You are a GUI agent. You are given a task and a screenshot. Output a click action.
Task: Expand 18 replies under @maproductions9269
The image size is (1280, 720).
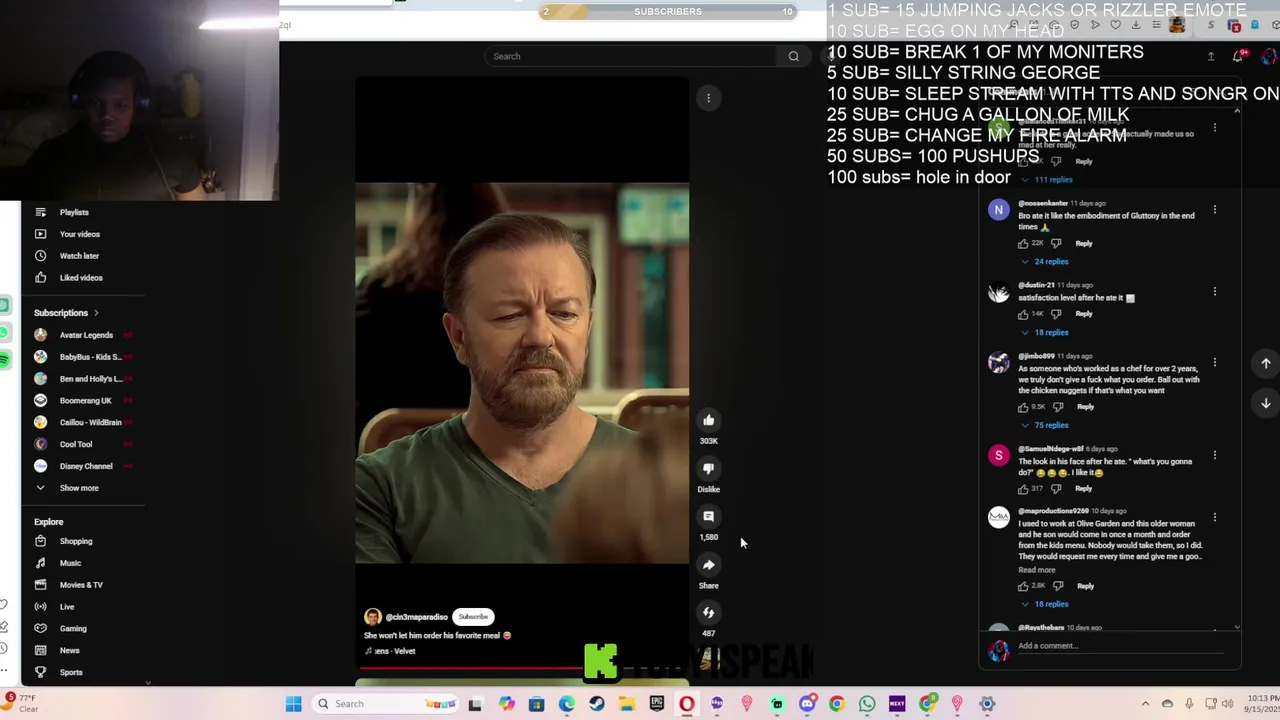point(1045,605)
